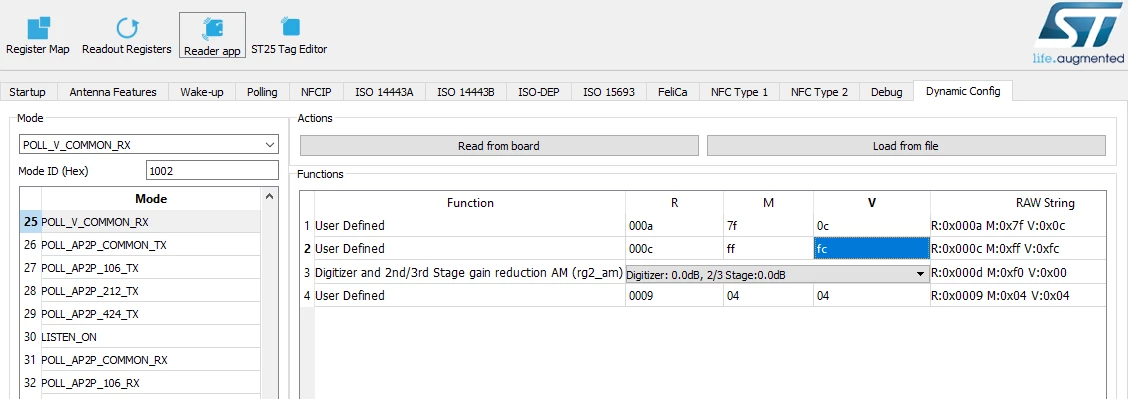Viewport: 1128px width, 399px height.
Task: Click the Read from board button
Action: (499, 146)
